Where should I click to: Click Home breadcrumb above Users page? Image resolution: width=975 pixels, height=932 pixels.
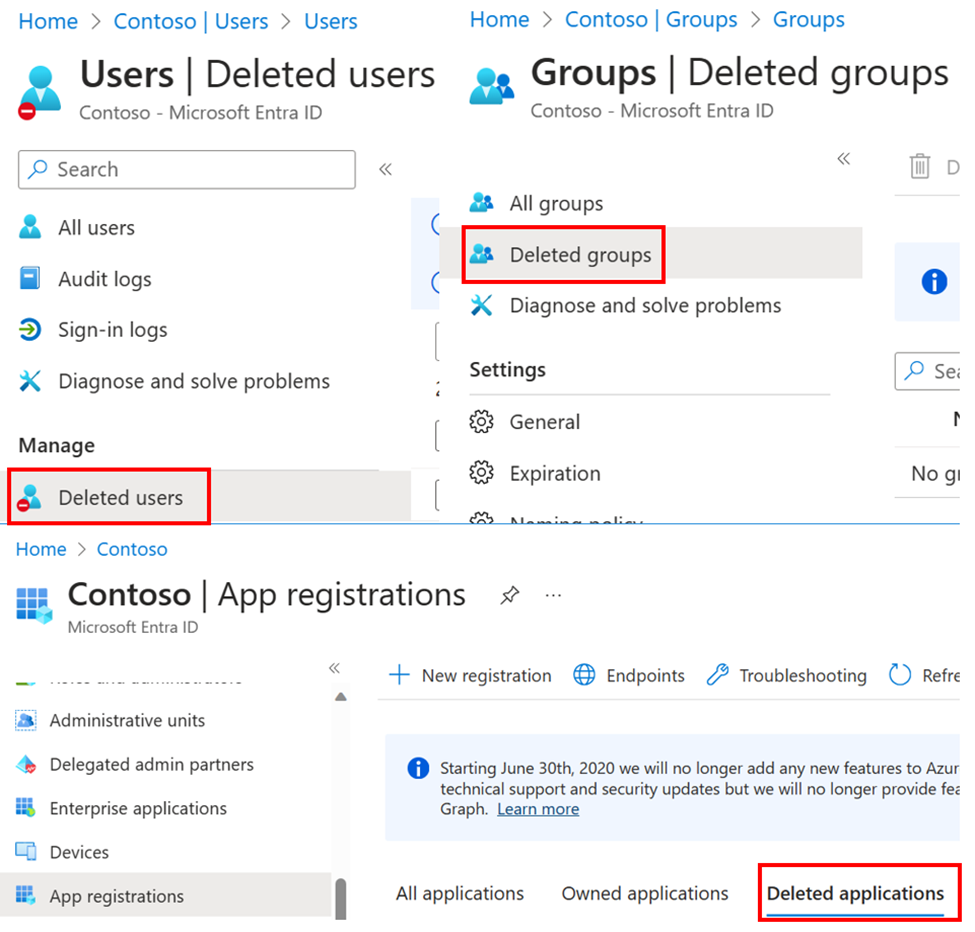[x=48, y=21]
